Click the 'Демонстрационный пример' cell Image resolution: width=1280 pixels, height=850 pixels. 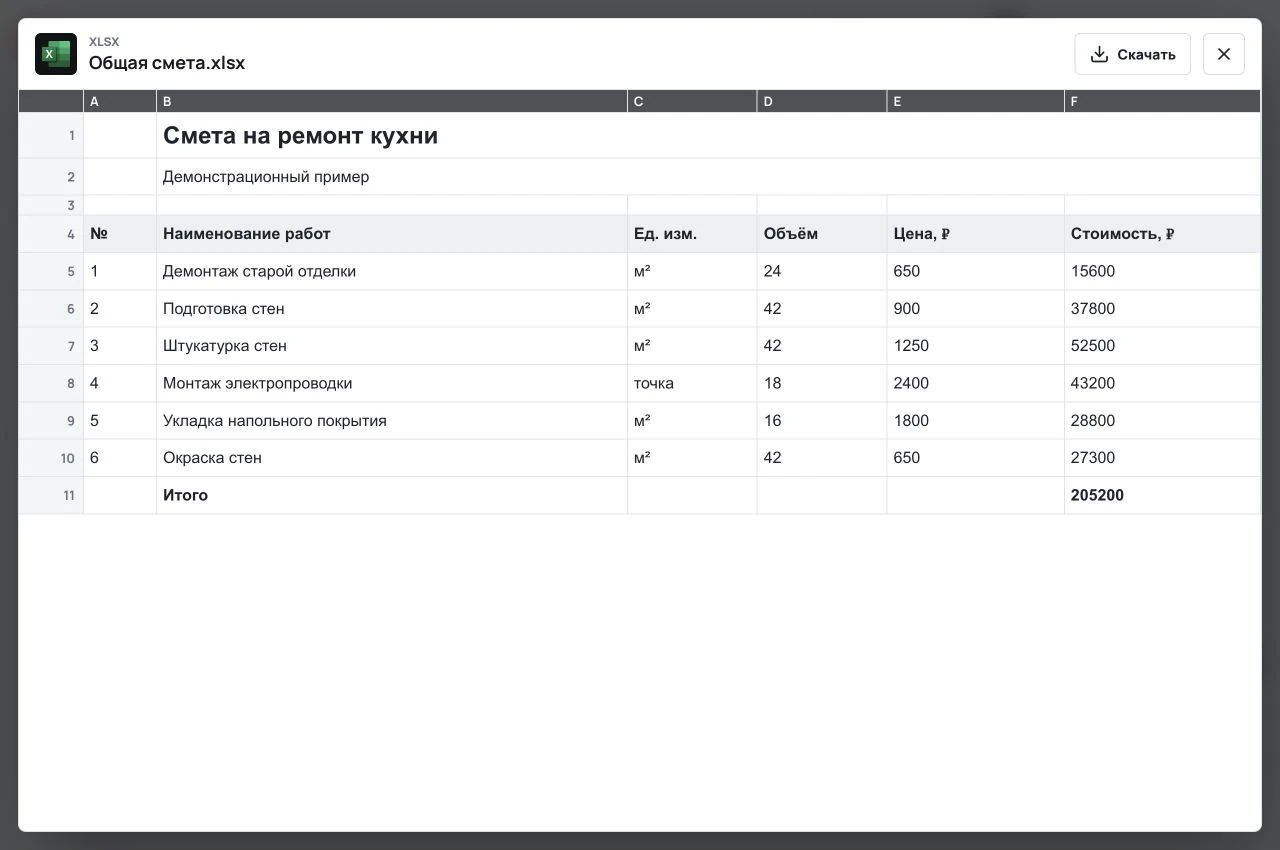709,177
